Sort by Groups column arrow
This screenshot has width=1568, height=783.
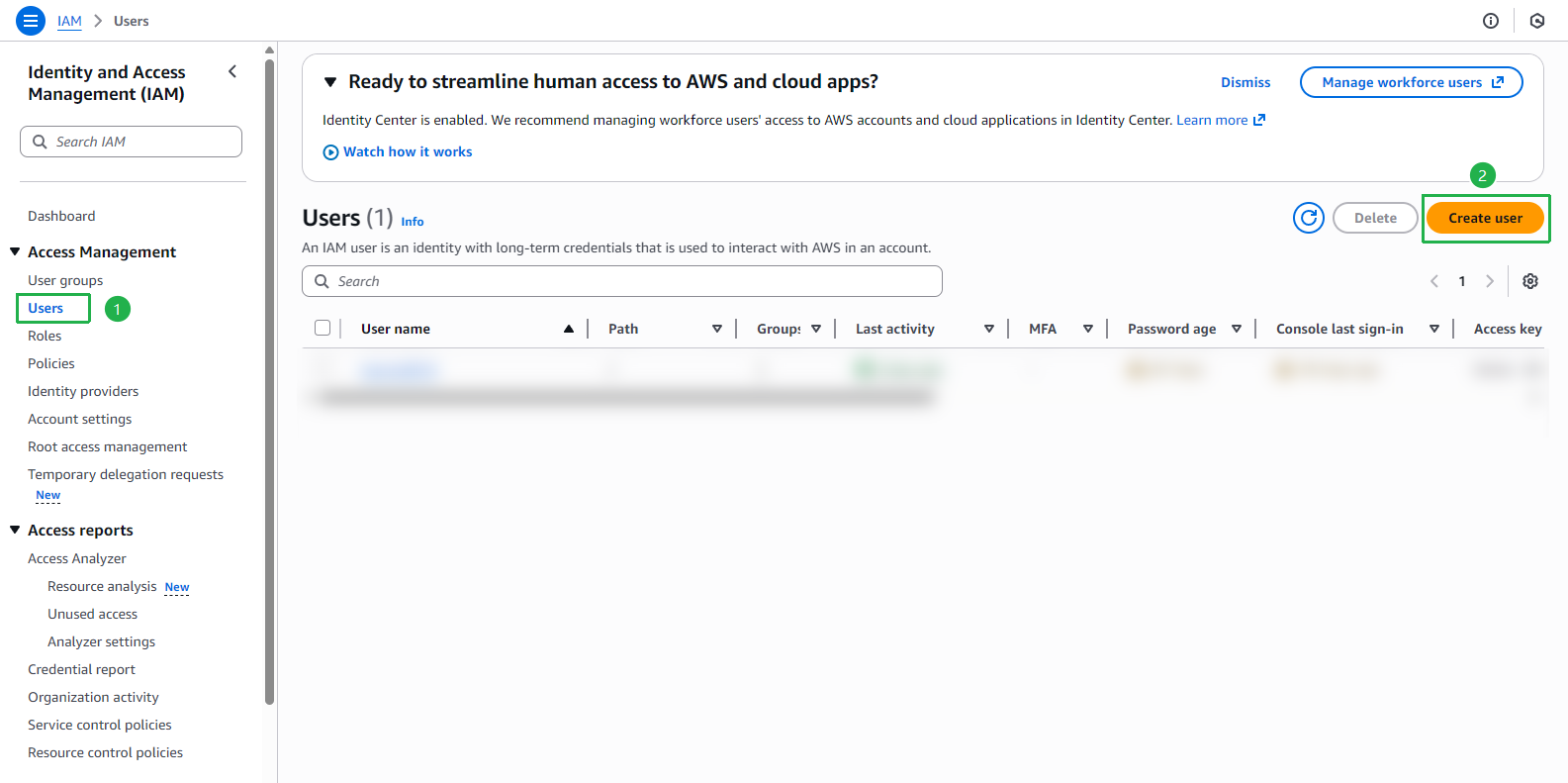point(816,329)
